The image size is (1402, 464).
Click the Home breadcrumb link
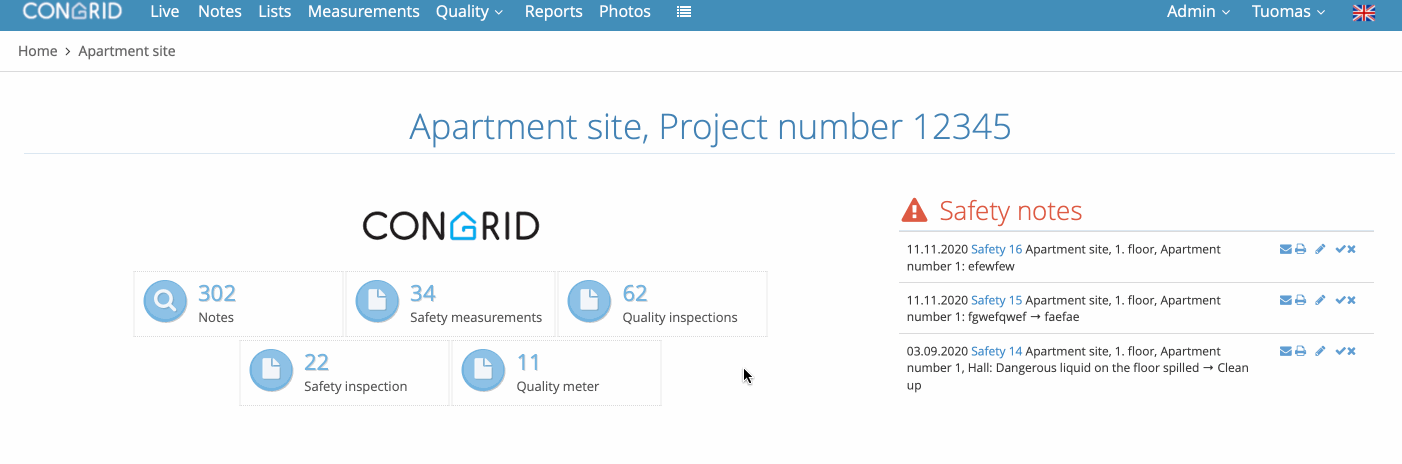click(x=38, y=51)
